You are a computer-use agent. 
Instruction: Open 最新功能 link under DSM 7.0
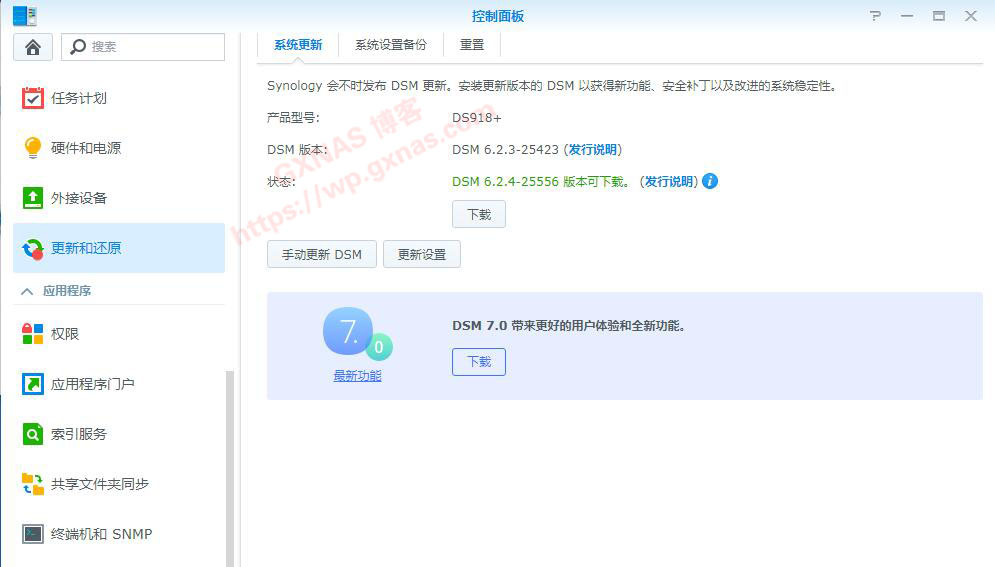point(357,376)
